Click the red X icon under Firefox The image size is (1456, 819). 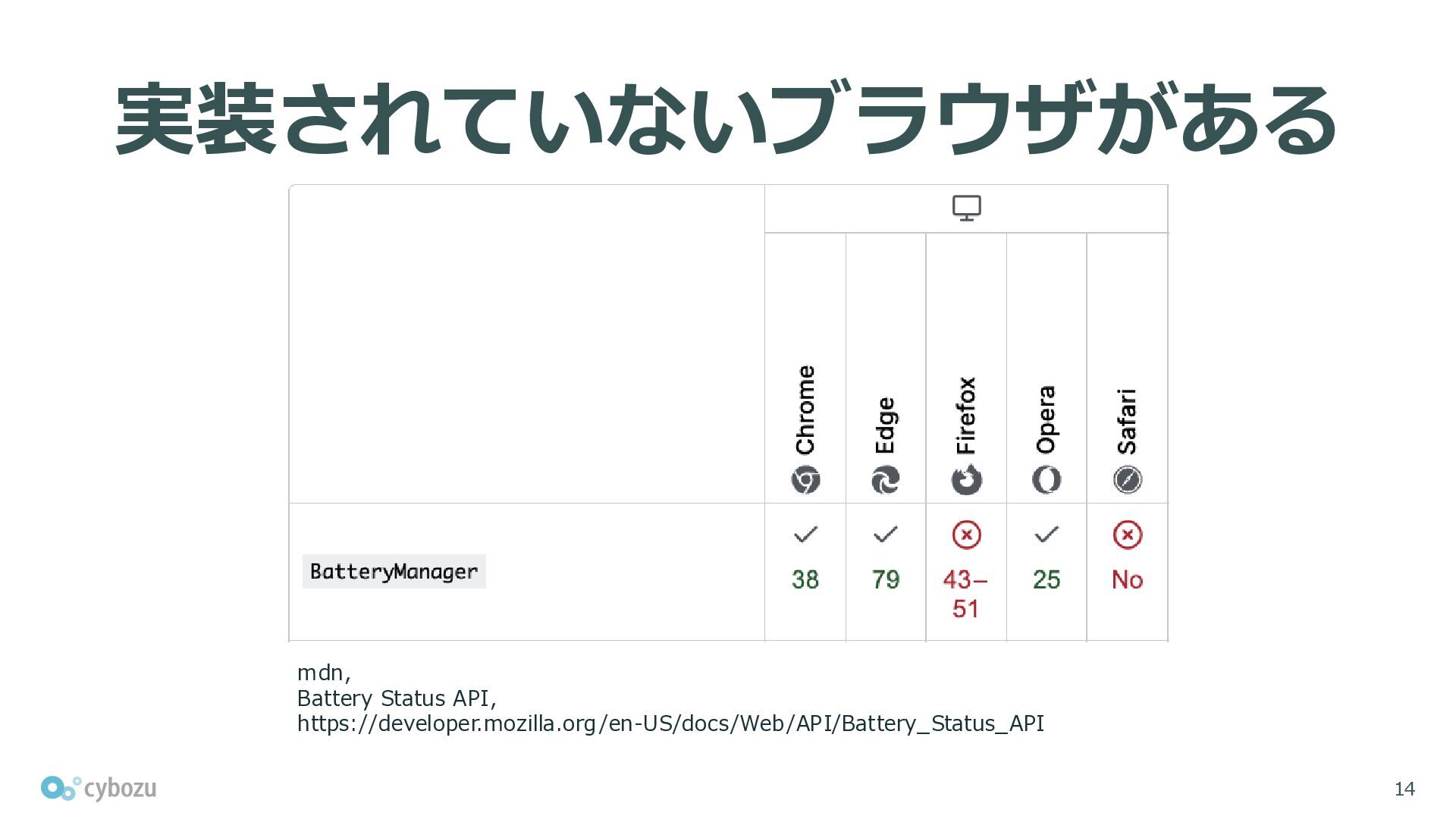[966, 535]
